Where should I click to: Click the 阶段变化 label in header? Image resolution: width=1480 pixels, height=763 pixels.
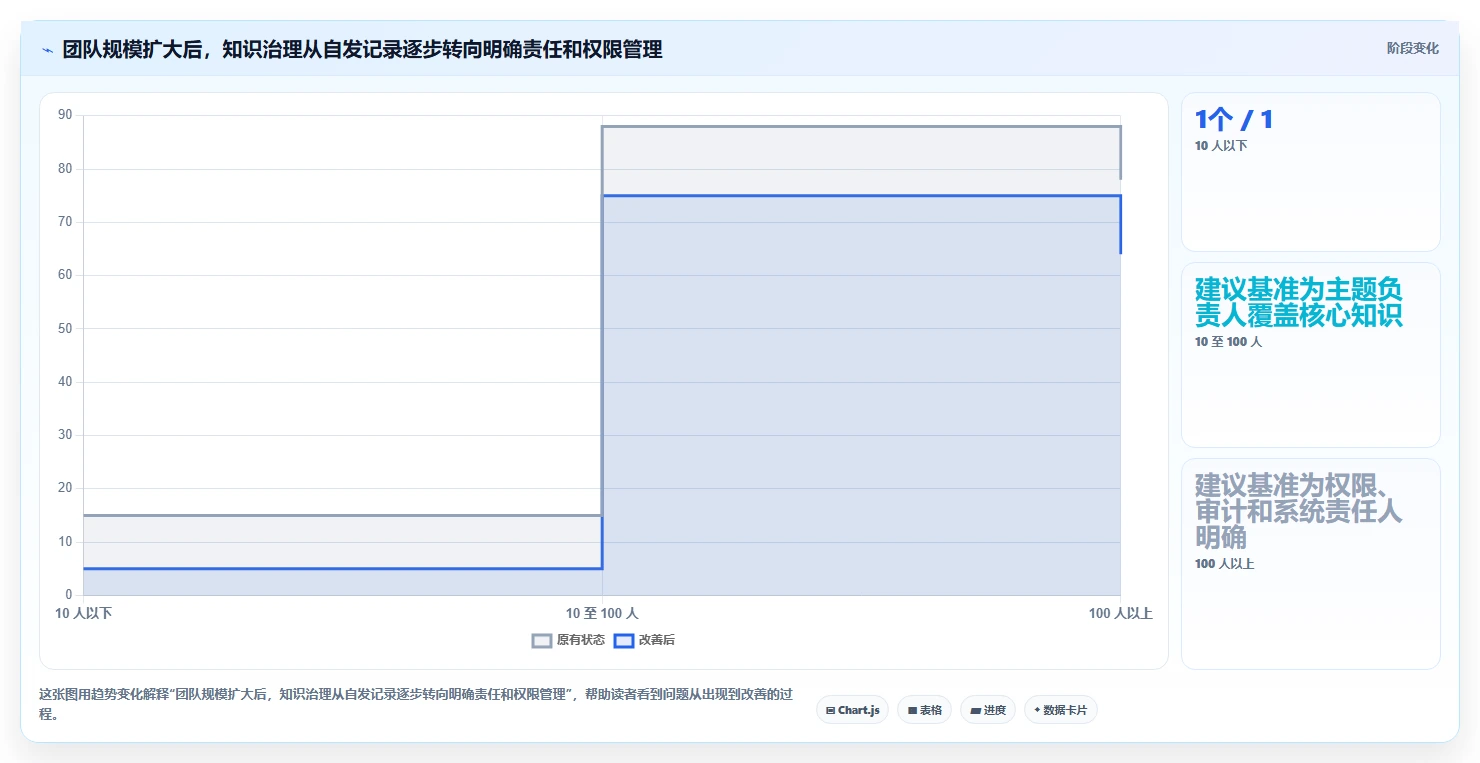point(1413,48)
